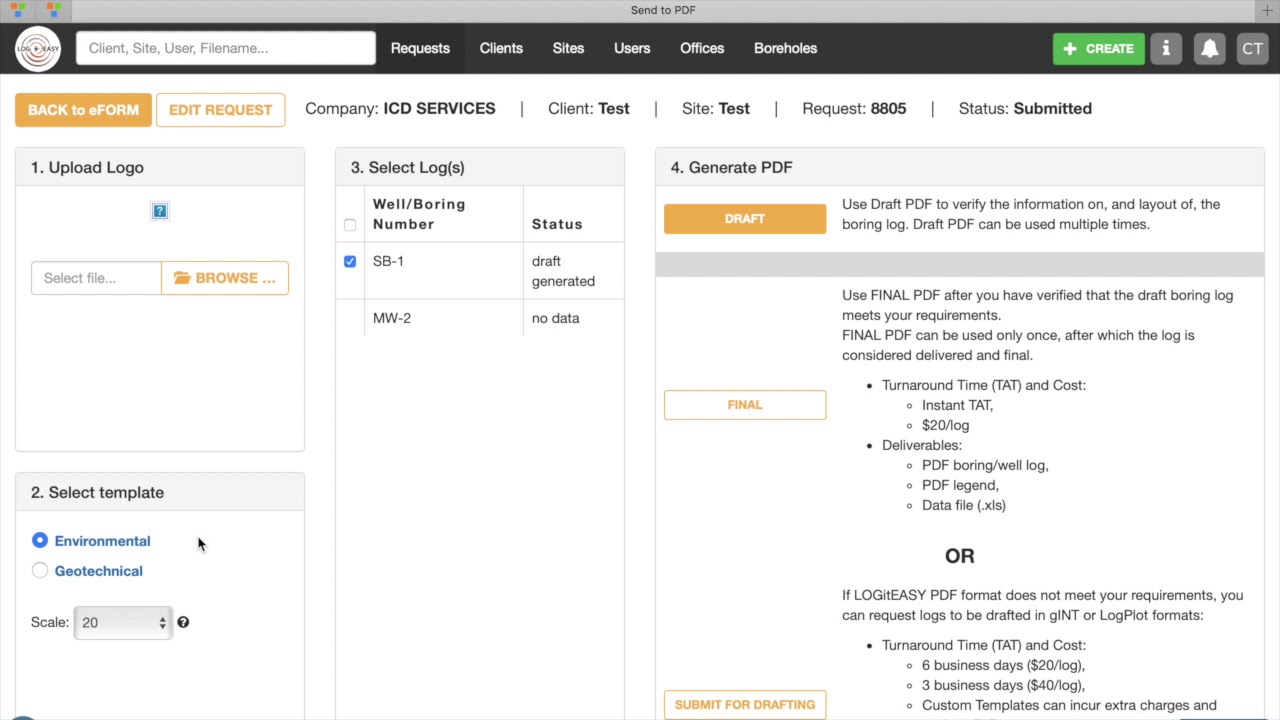Open the Clients menu item

pos(501,48)
